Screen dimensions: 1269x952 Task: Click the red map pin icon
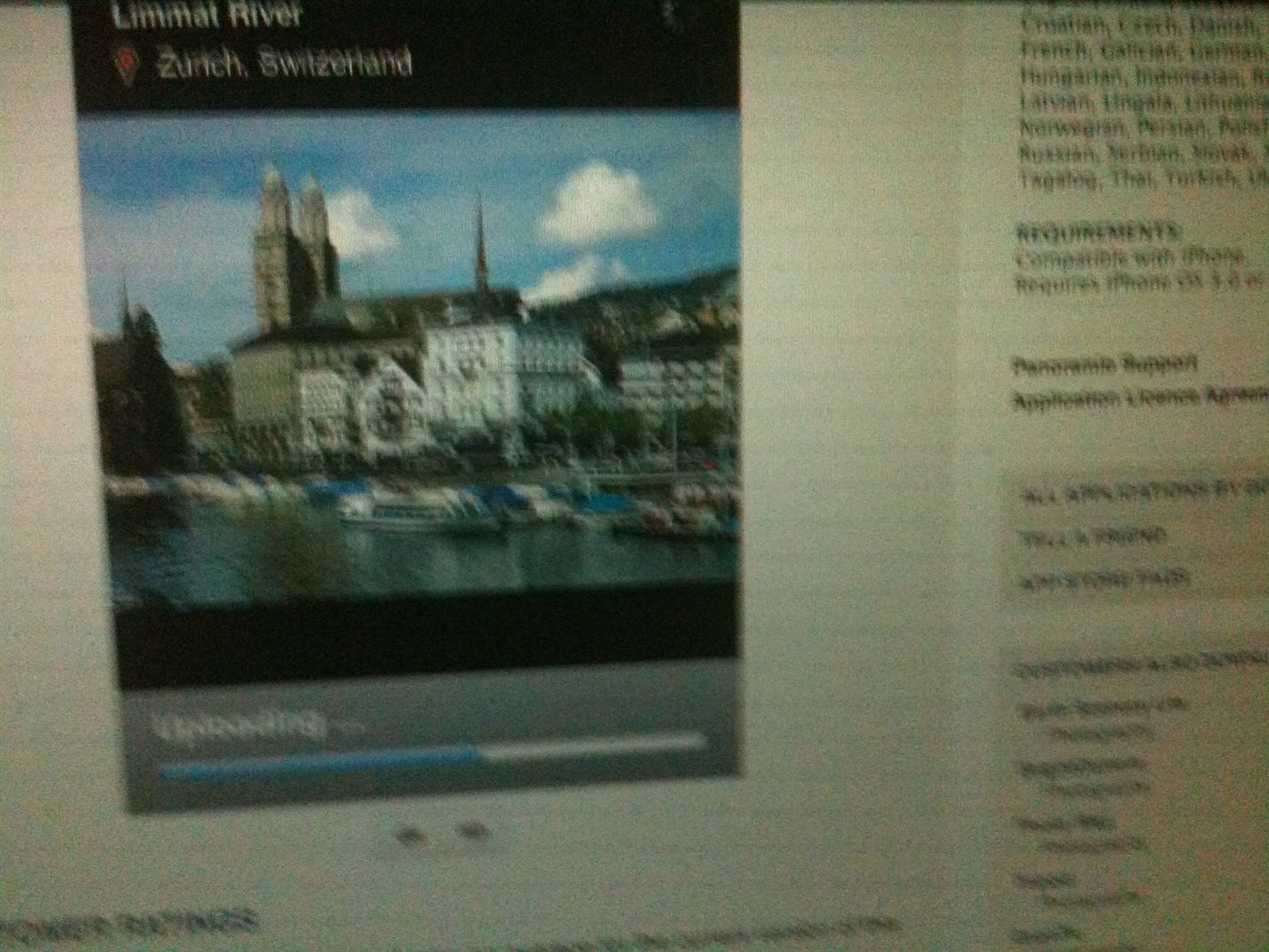(x=127, y=66)
